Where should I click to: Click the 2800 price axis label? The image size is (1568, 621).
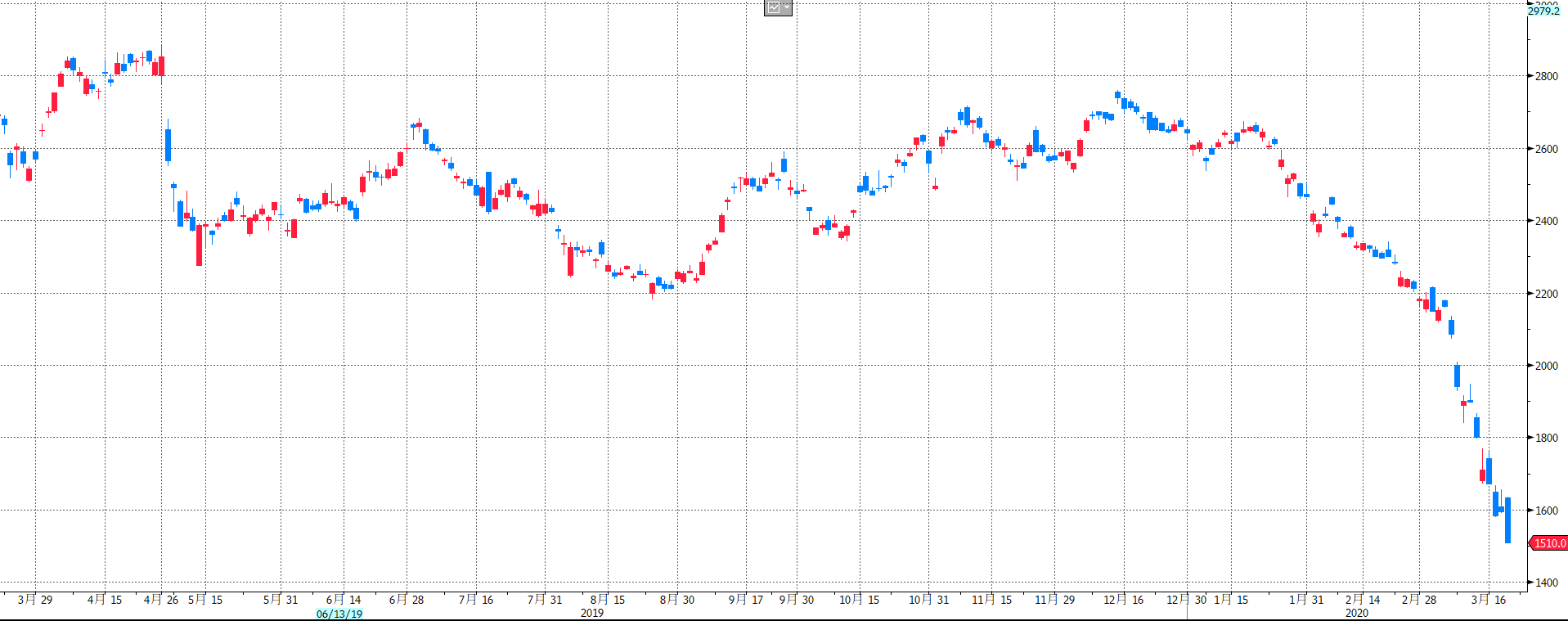tap(1546, 76)
